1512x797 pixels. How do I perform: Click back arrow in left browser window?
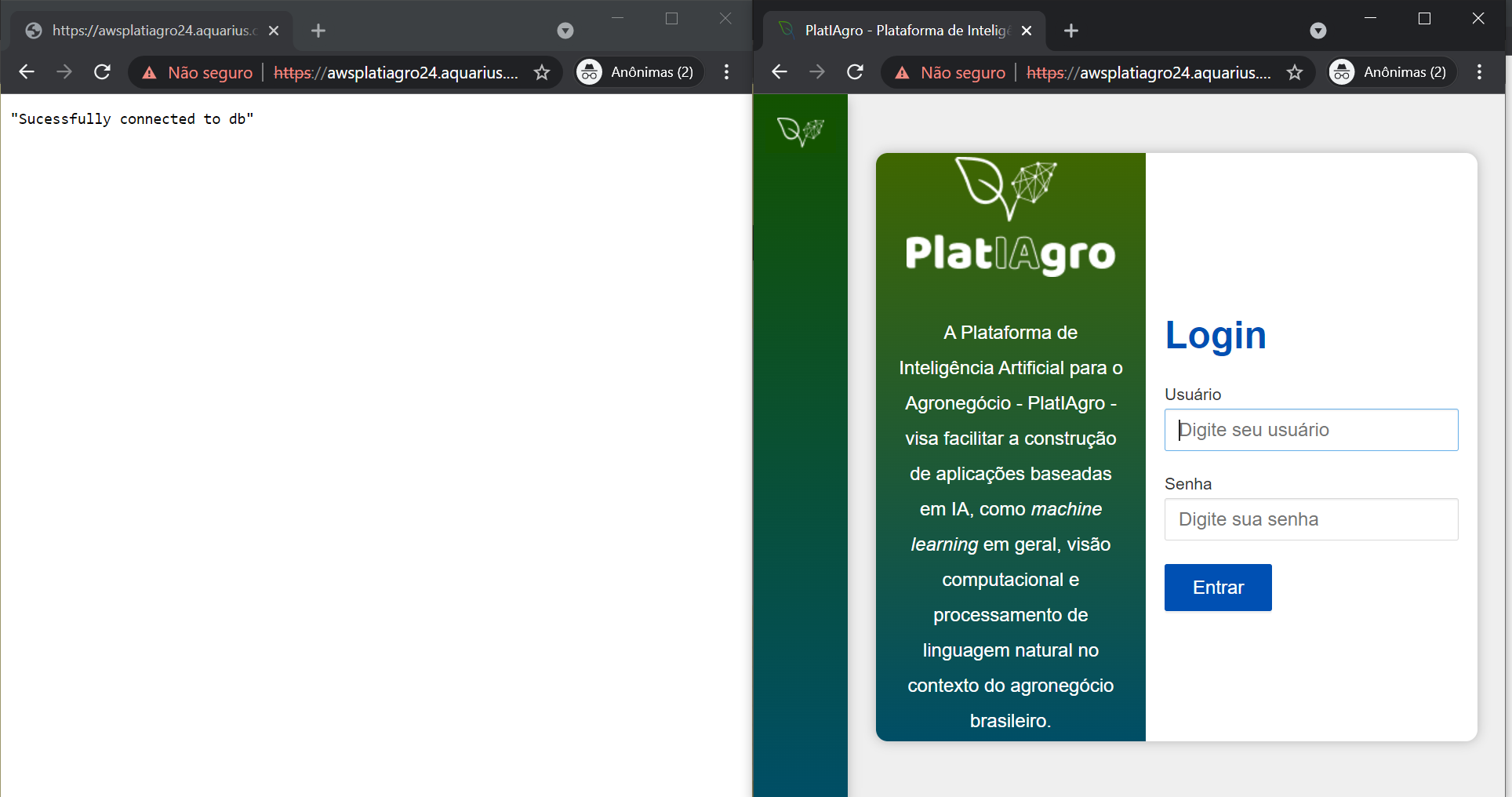[x=27, y=72]
